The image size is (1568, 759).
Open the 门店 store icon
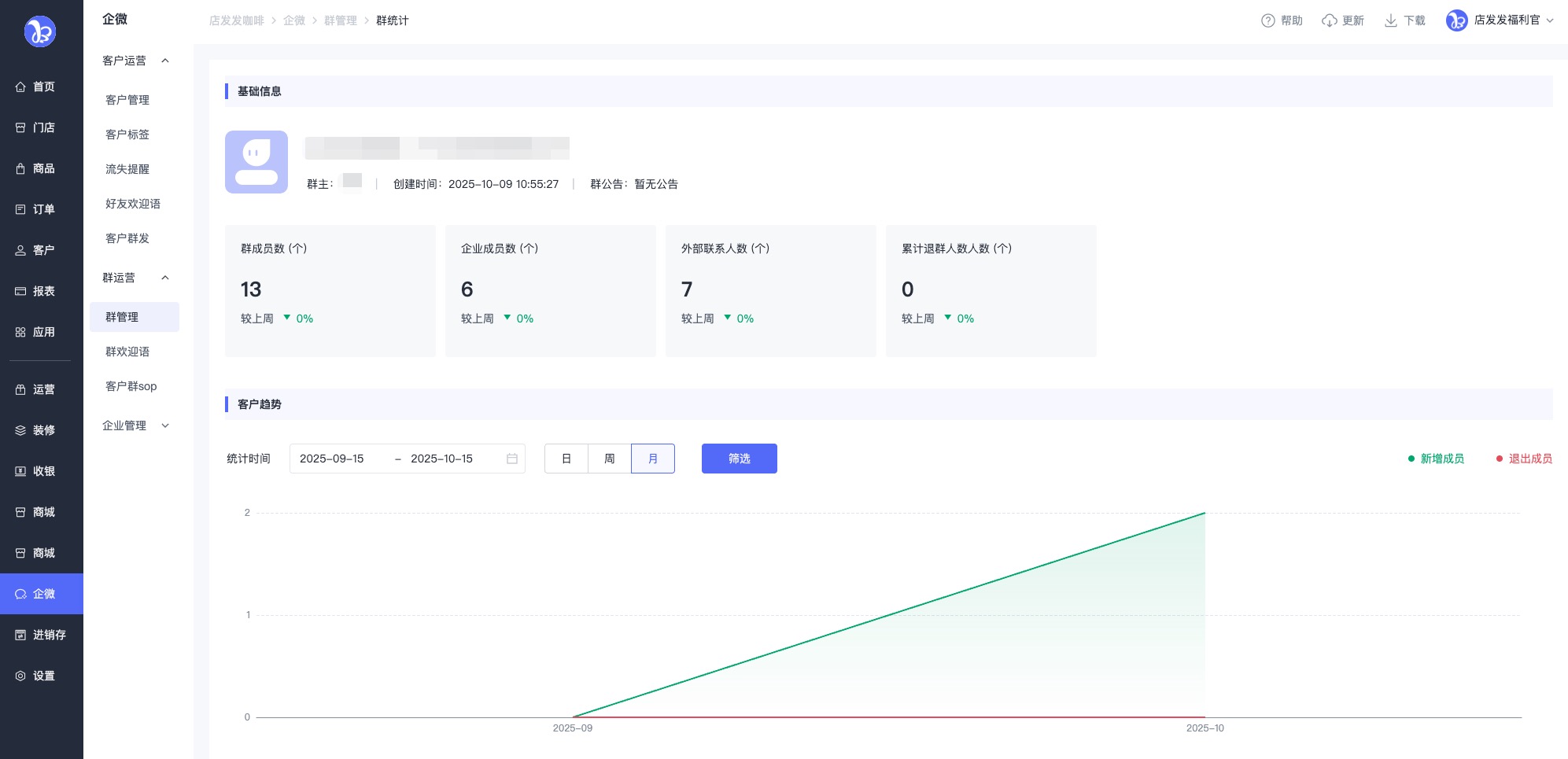tap(20, 127)
